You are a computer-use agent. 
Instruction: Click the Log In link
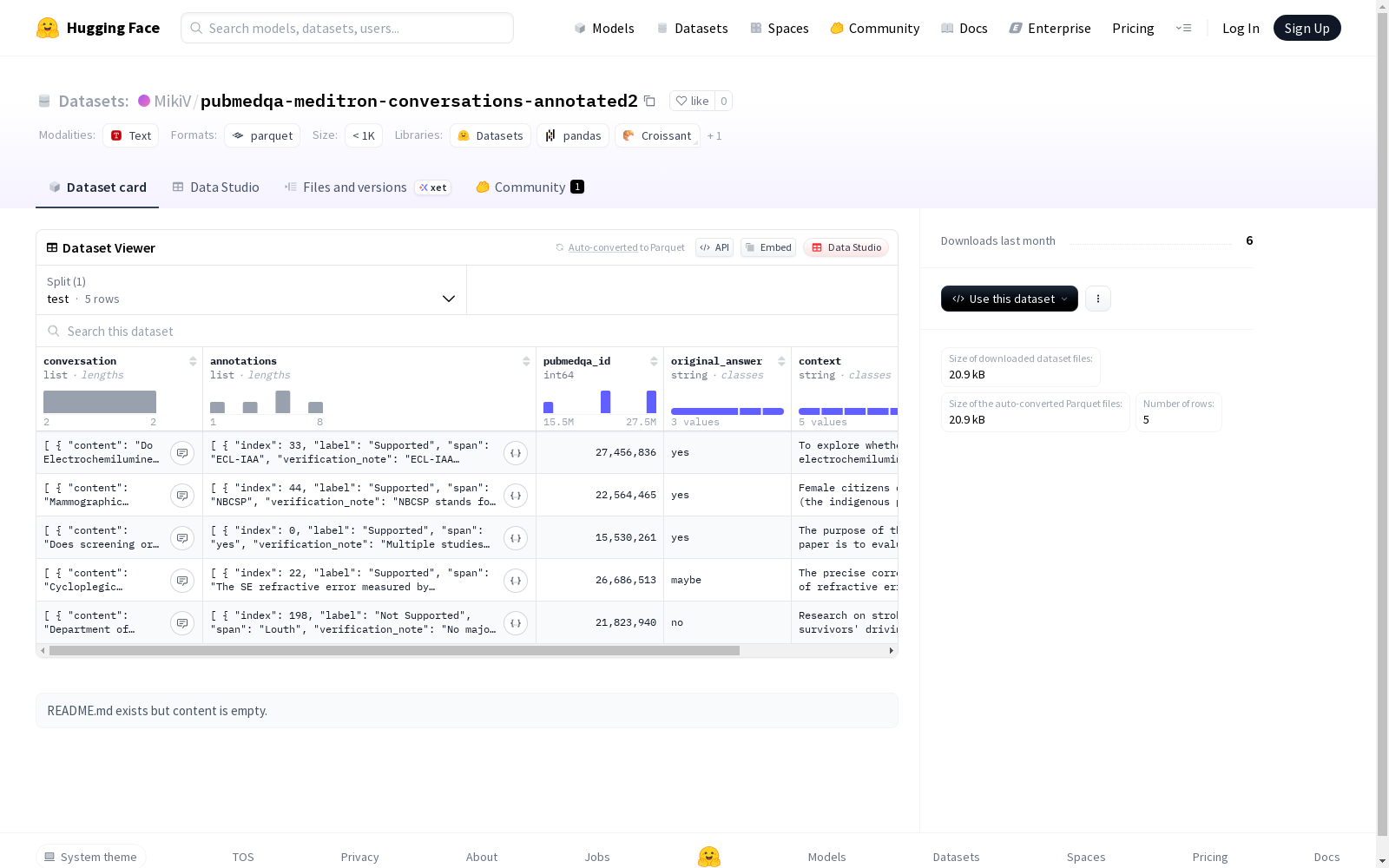tap(1241, 28)
